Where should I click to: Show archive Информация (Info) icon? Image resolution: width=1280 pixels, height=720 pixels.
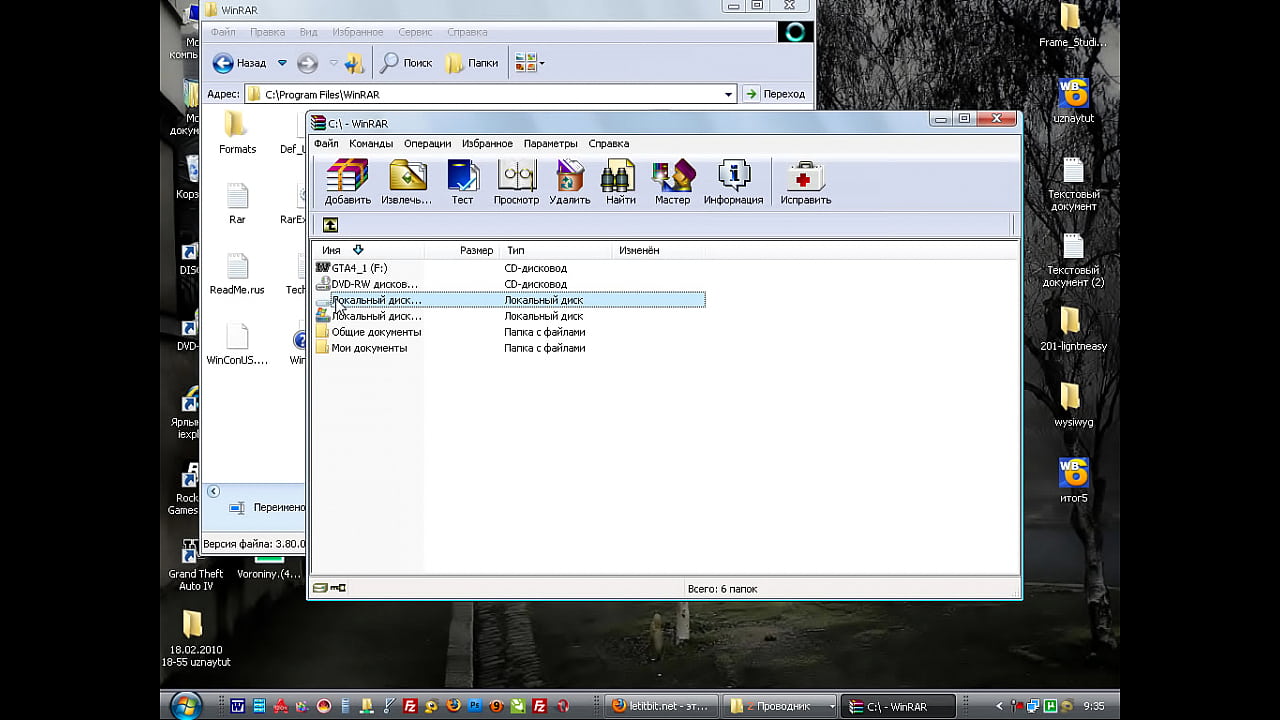point(733,182)
